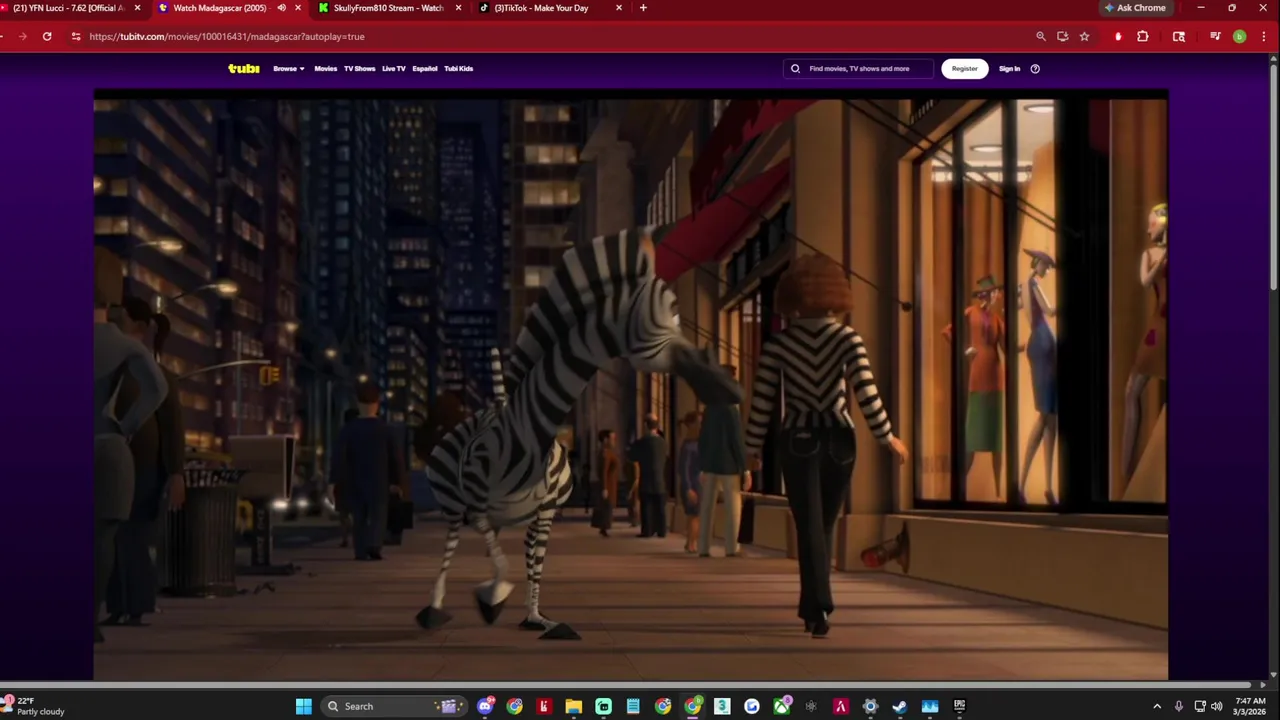Image resolution: width=1280 pixels, height=720 pixels.
Task: Click the red hand blocker extension icon
Action: (x=1118, y=36)
